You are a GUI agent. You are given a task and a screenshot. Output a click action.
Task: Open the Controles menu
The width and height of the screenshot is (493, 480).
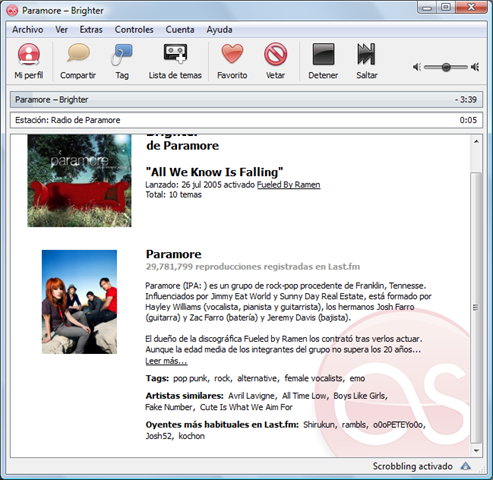[134, 30]
